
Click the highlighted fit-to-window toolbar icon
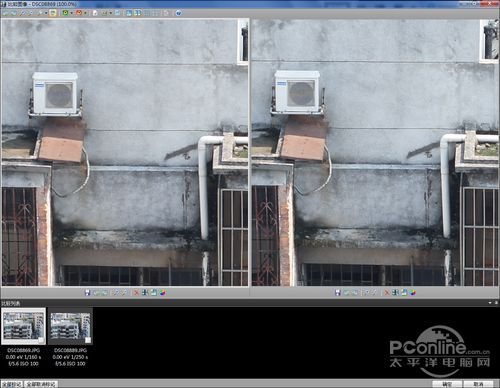[x=53, y=13]
